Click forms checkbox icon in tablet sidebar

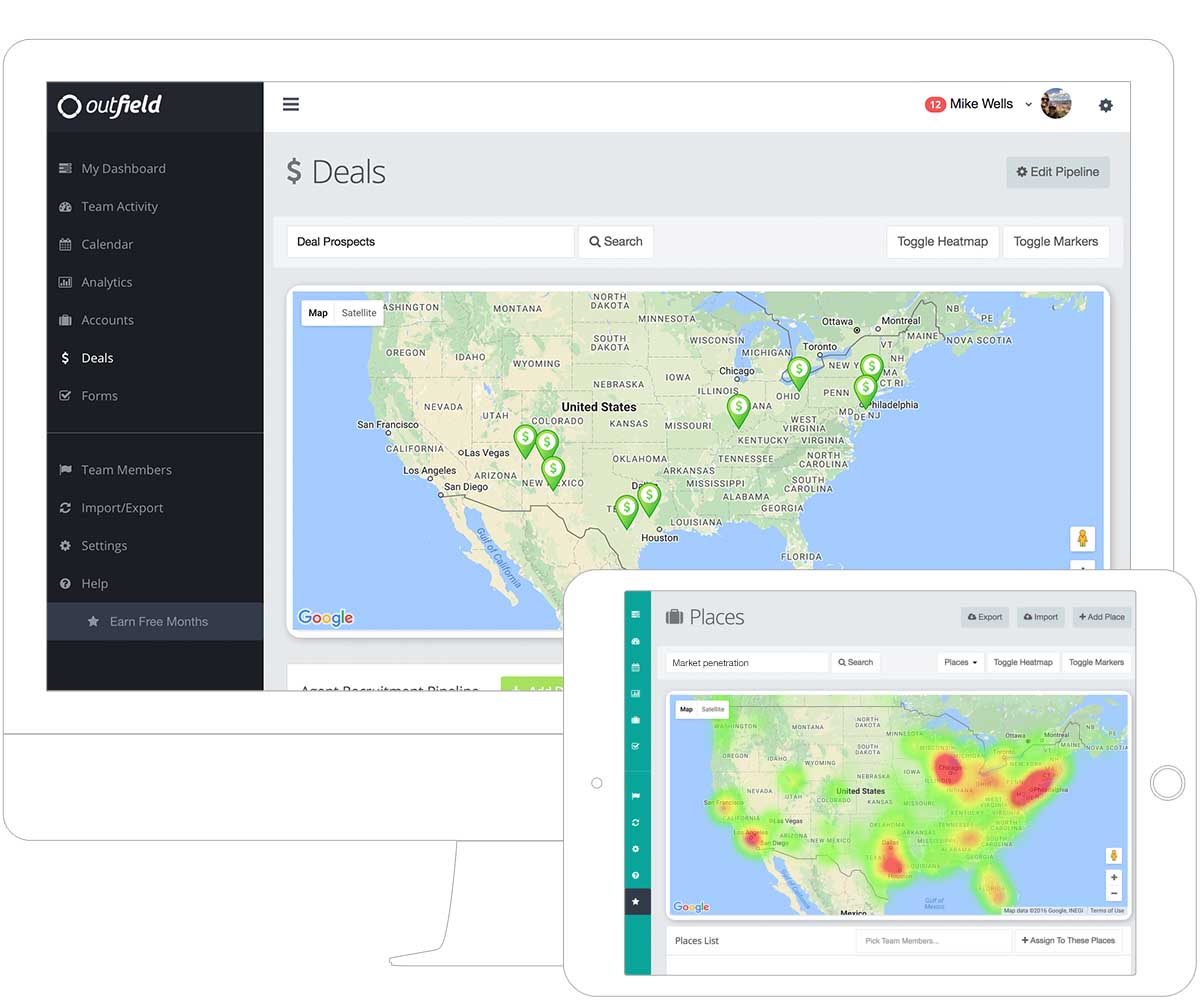(637, 746)
